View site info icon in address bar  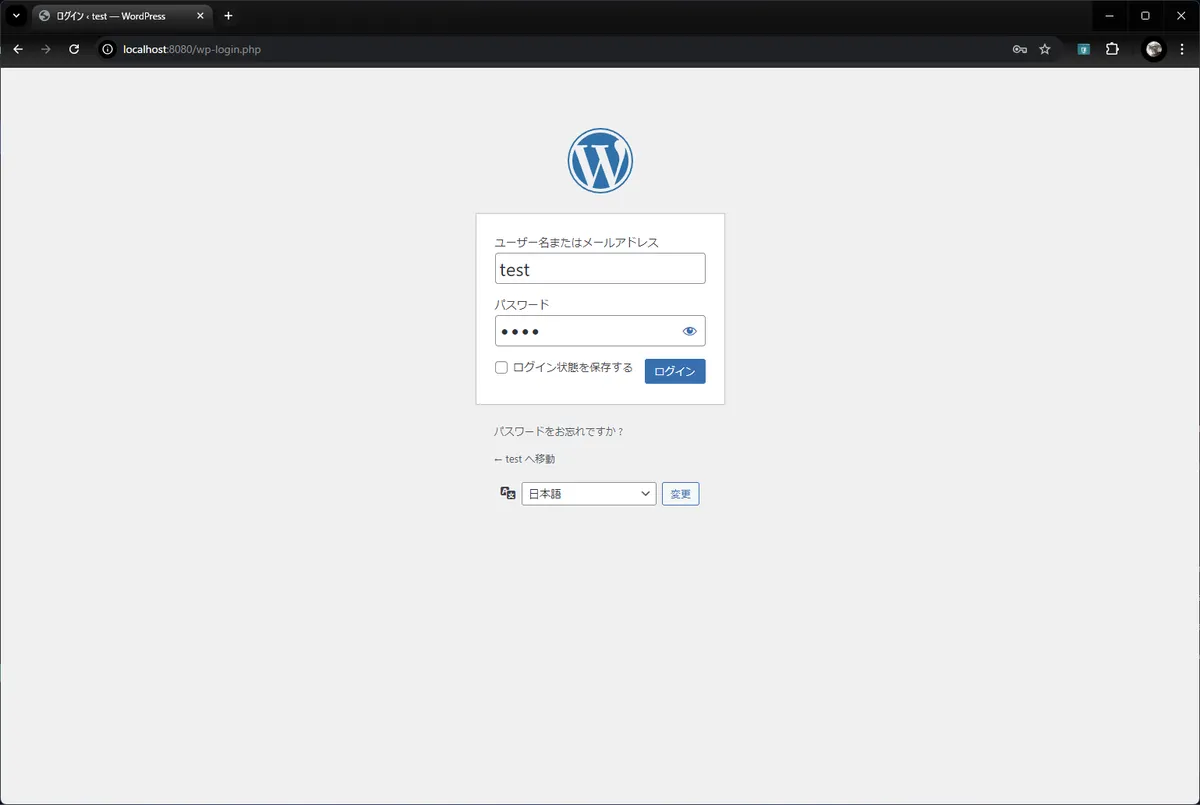(x=108, y=49)
